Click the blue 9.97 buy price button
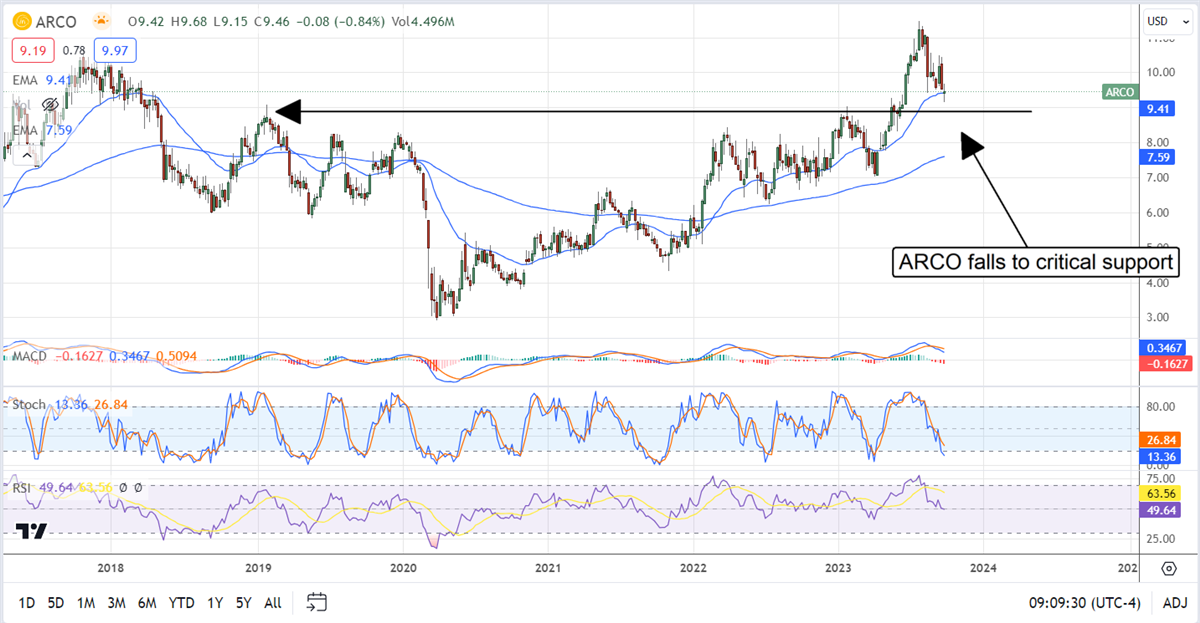 (114, 49)
